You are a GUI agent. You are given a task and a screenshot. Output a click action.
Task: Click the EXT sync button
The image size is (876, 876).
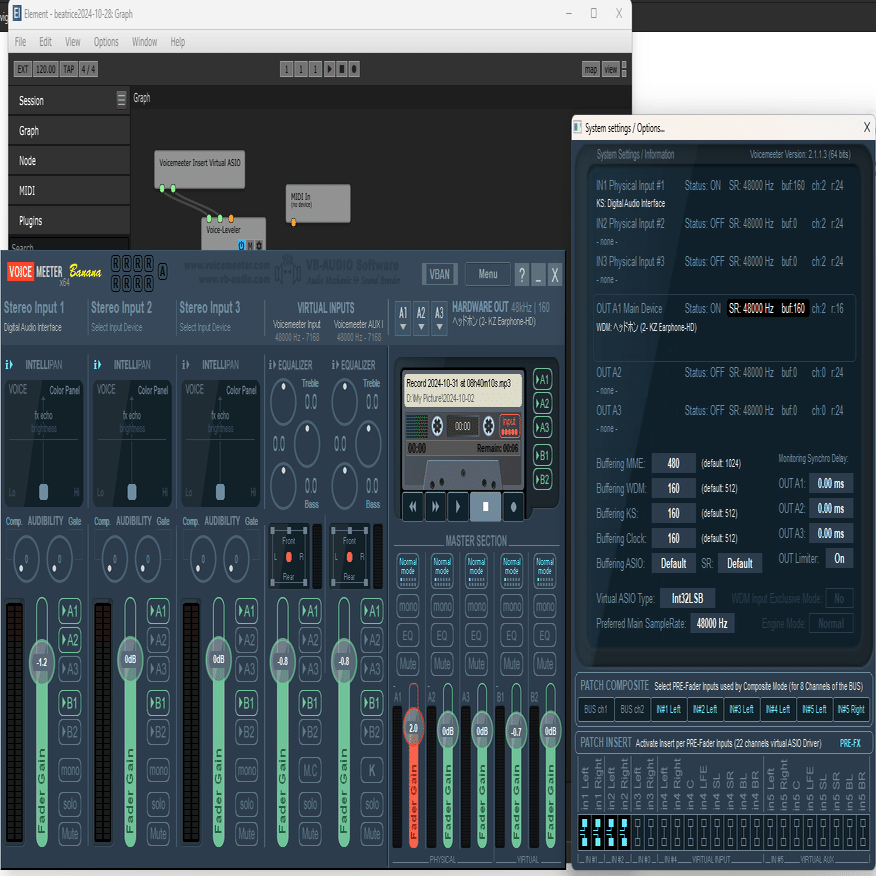click(x=22, y=69)
